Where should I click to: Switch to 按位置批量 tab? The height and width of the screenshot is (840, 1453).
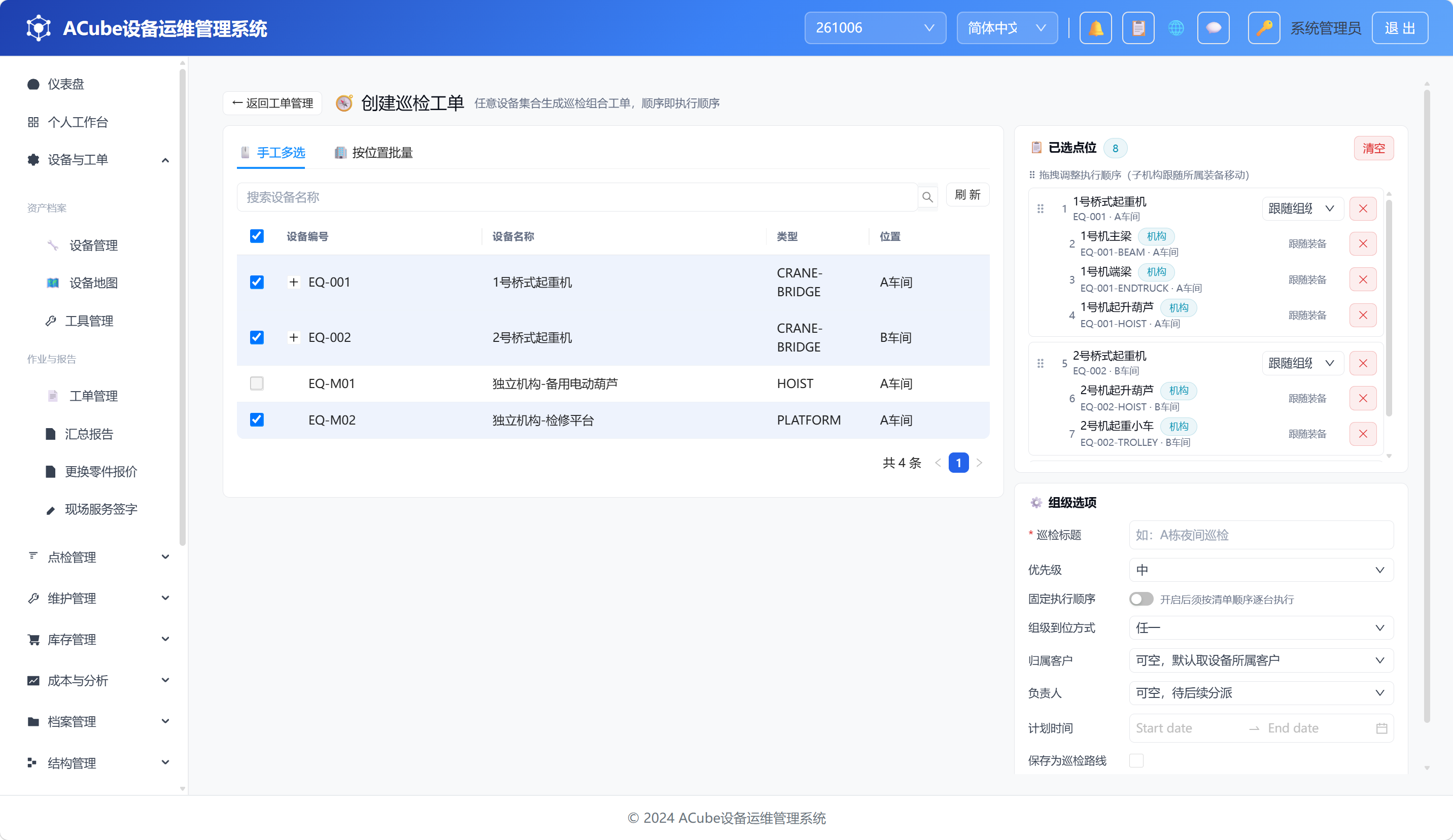373,153
